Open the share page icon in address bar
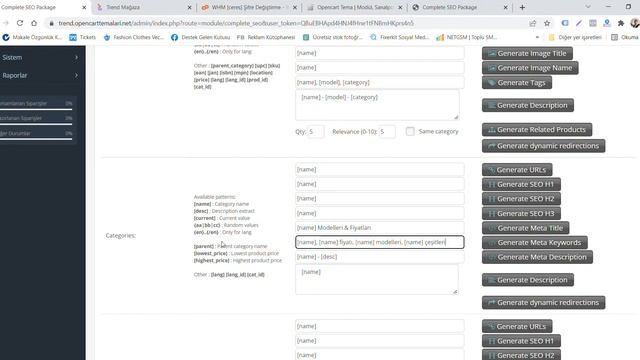The image size is (640, 360). click(x=533, y=23)
